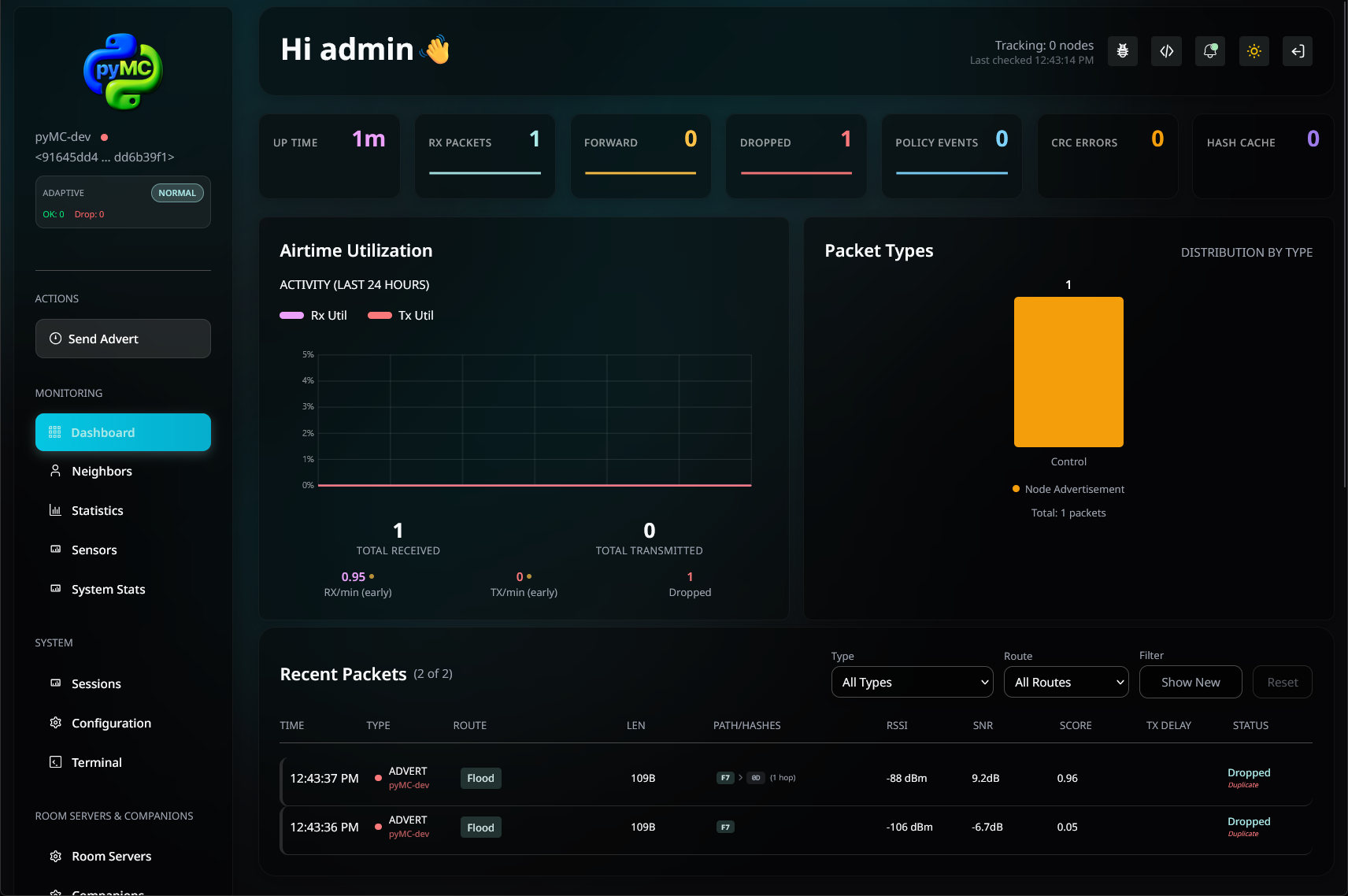Click the DROPPED stat card

[796, 156]
